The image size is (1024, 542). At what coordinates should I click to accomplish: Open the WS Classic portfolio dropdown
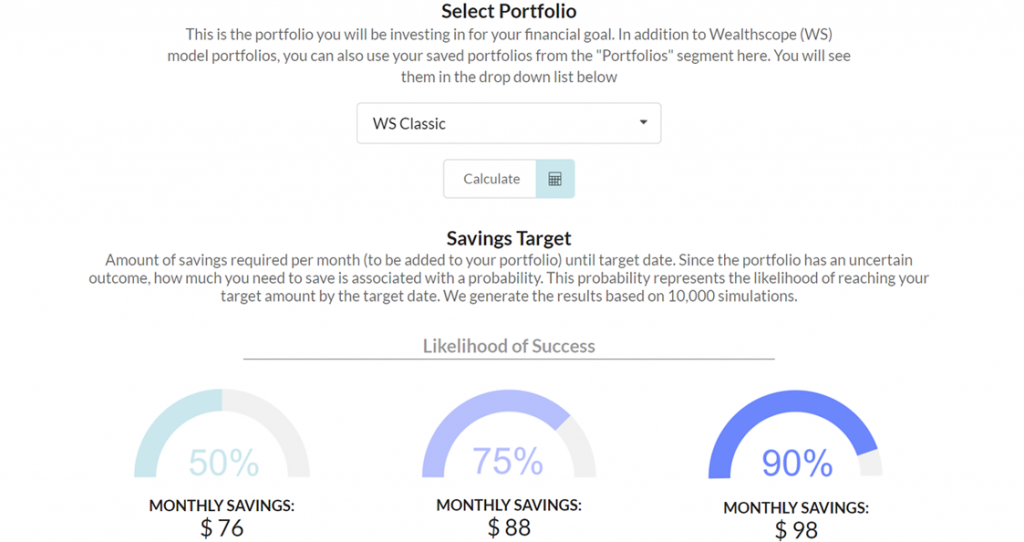point(509,123)
